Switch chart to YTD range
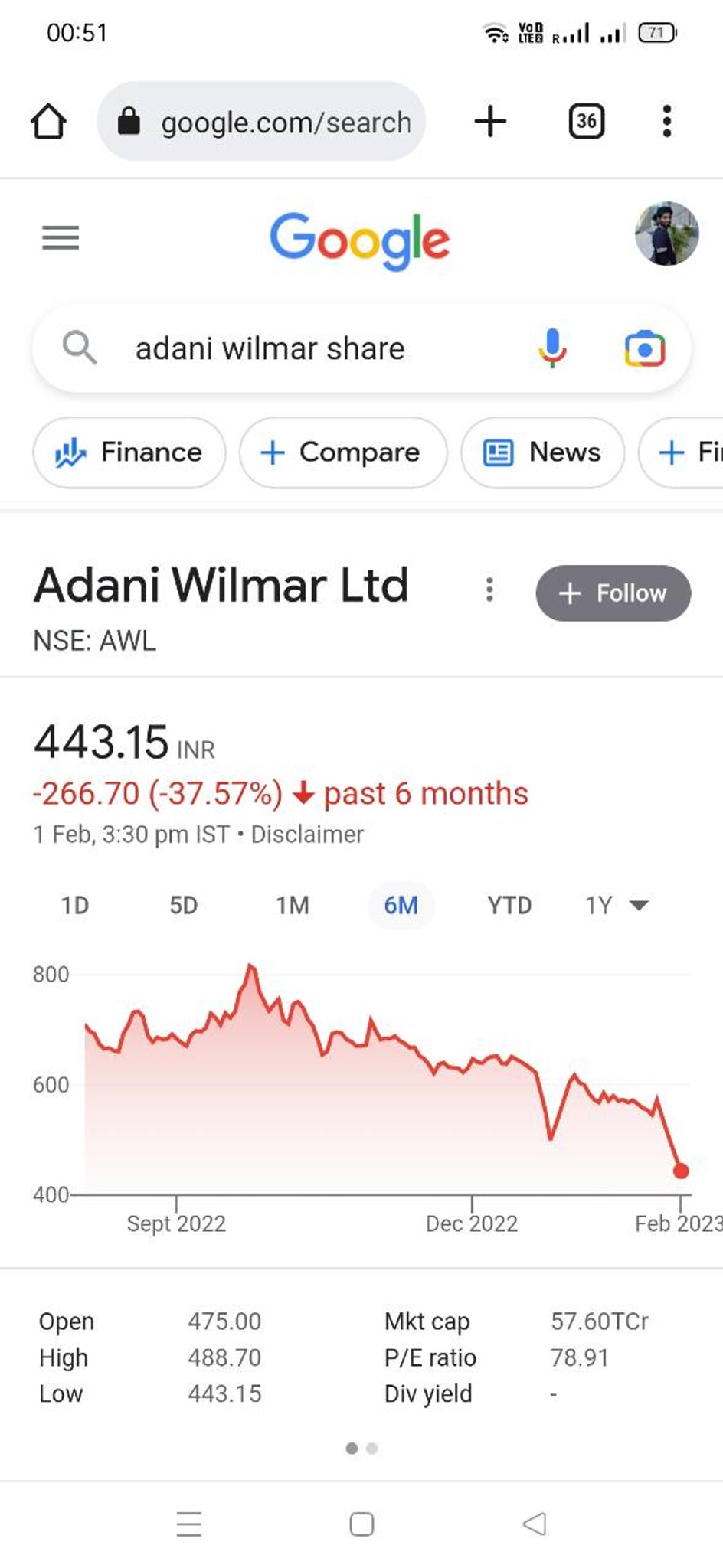This screenshot has height=1568, width=723. pyautogui.click(x=509, y=906)
